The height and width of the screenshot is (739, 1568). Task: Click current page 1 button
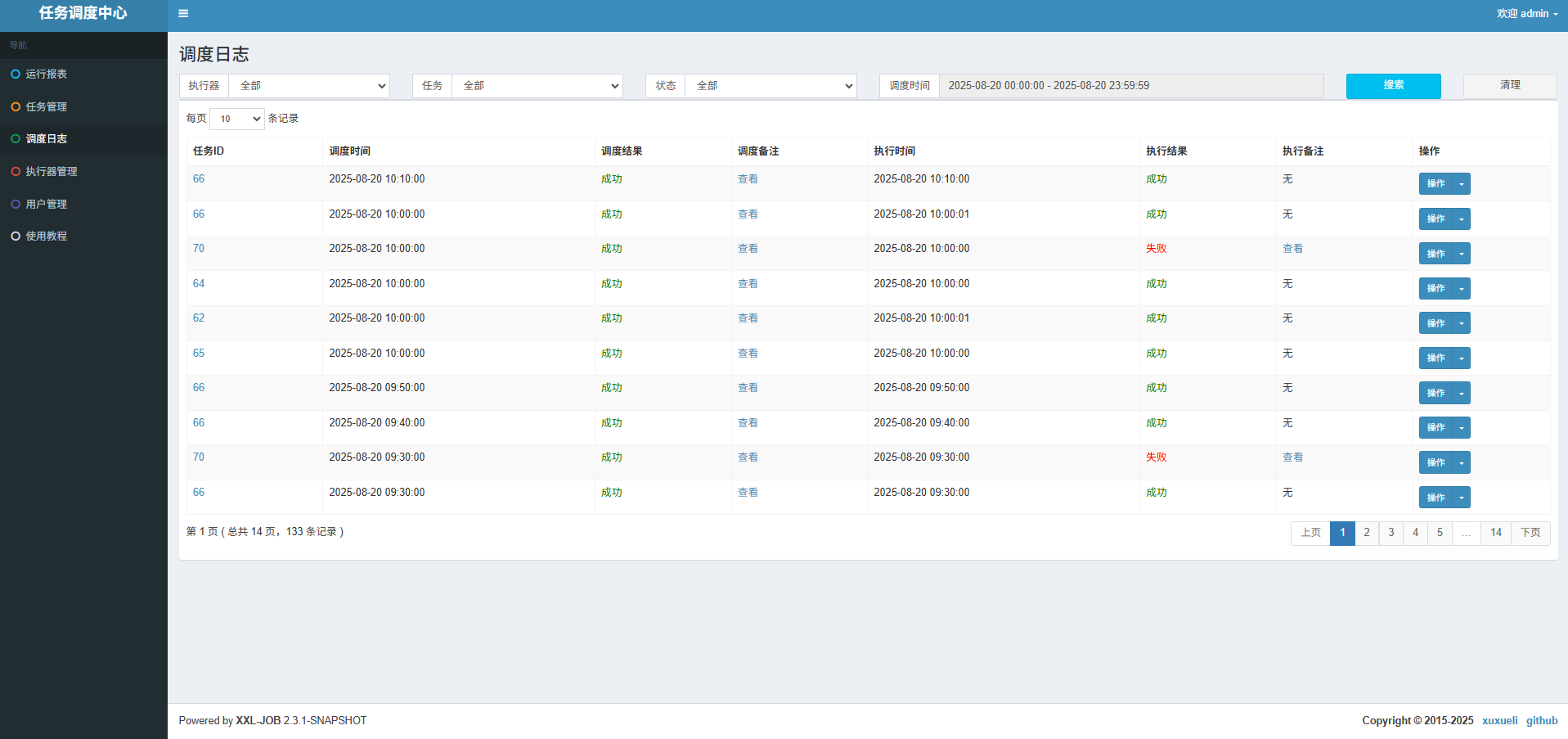click(x=1342, y=533)
